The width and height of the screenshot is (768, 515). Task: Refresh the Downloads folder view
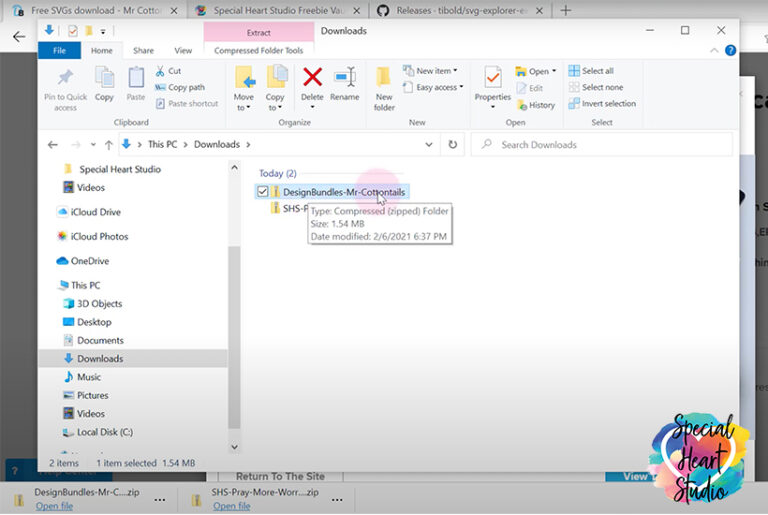click(453, 144)
